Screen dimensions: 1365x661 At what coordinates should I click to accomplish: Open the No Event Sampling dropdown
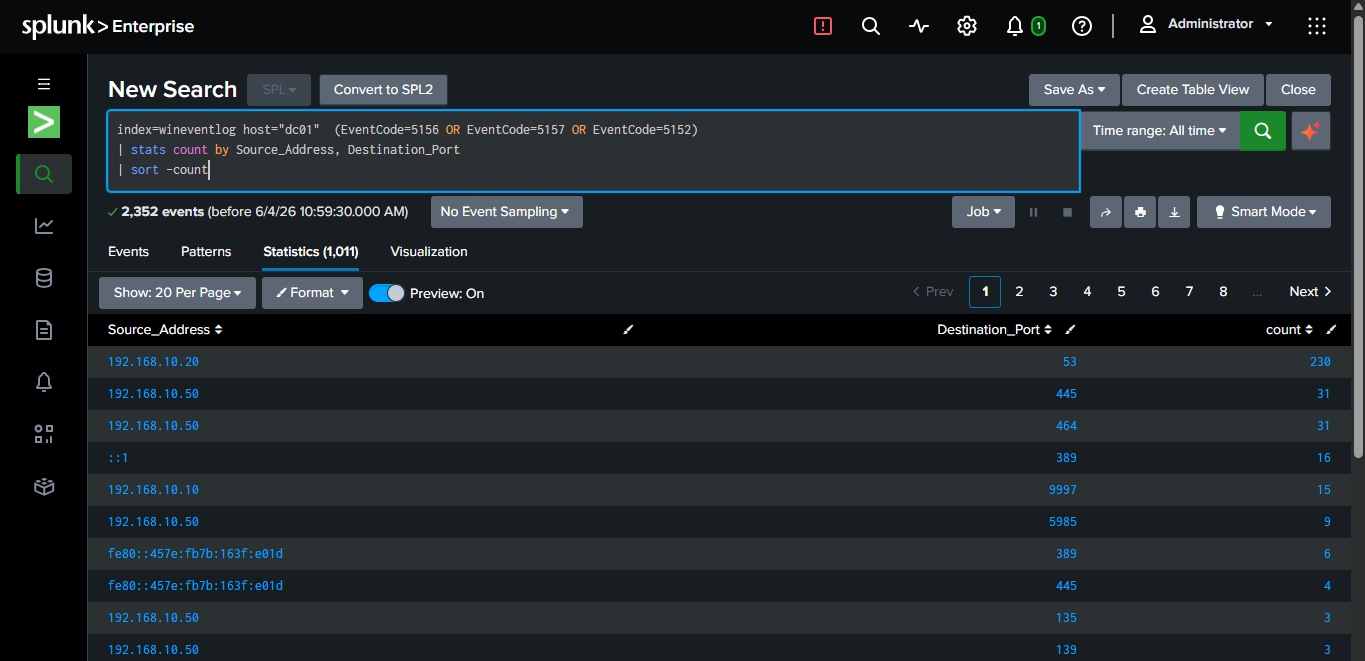point(506,212)
